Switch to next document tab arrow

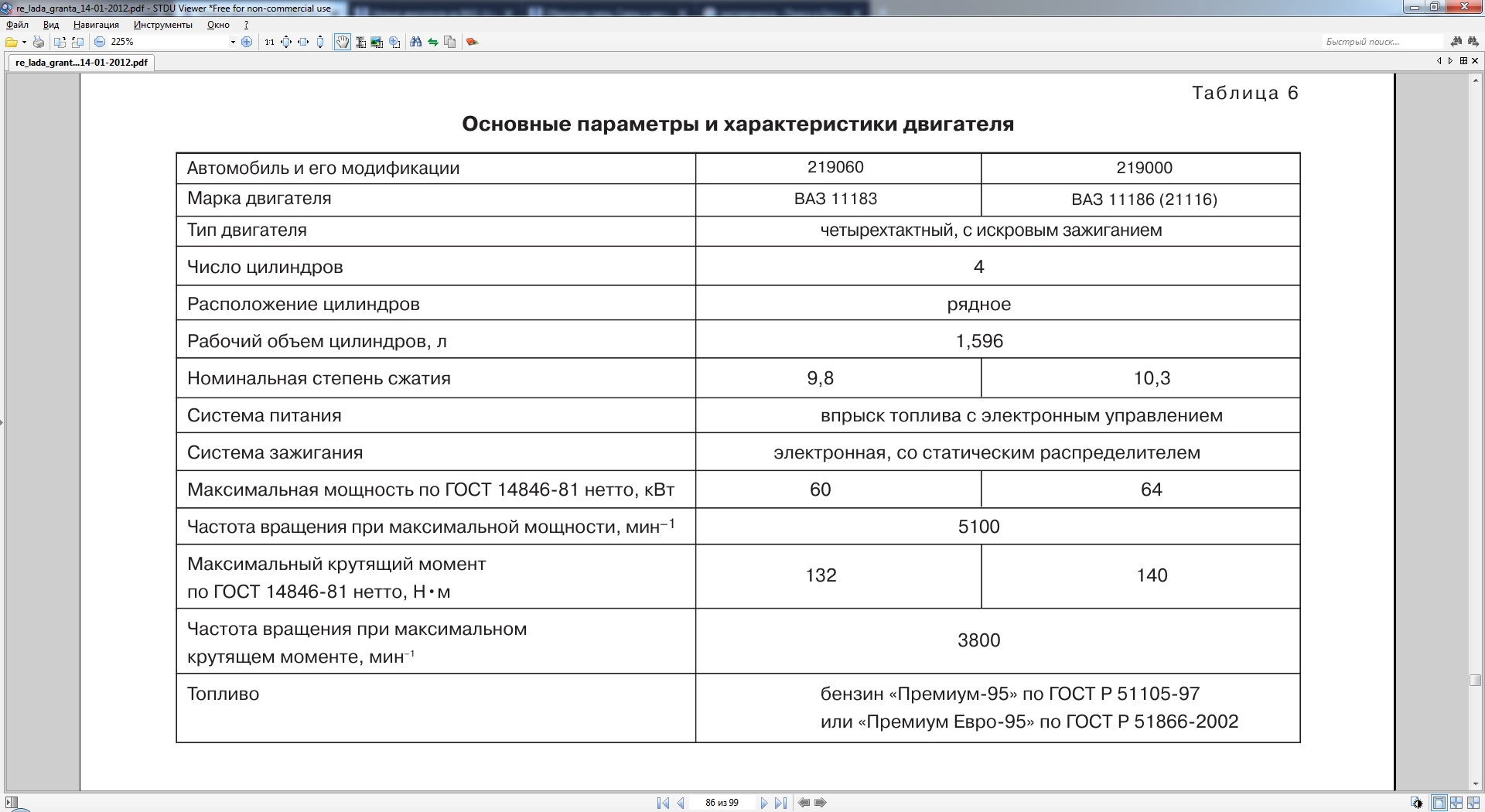1450,61
